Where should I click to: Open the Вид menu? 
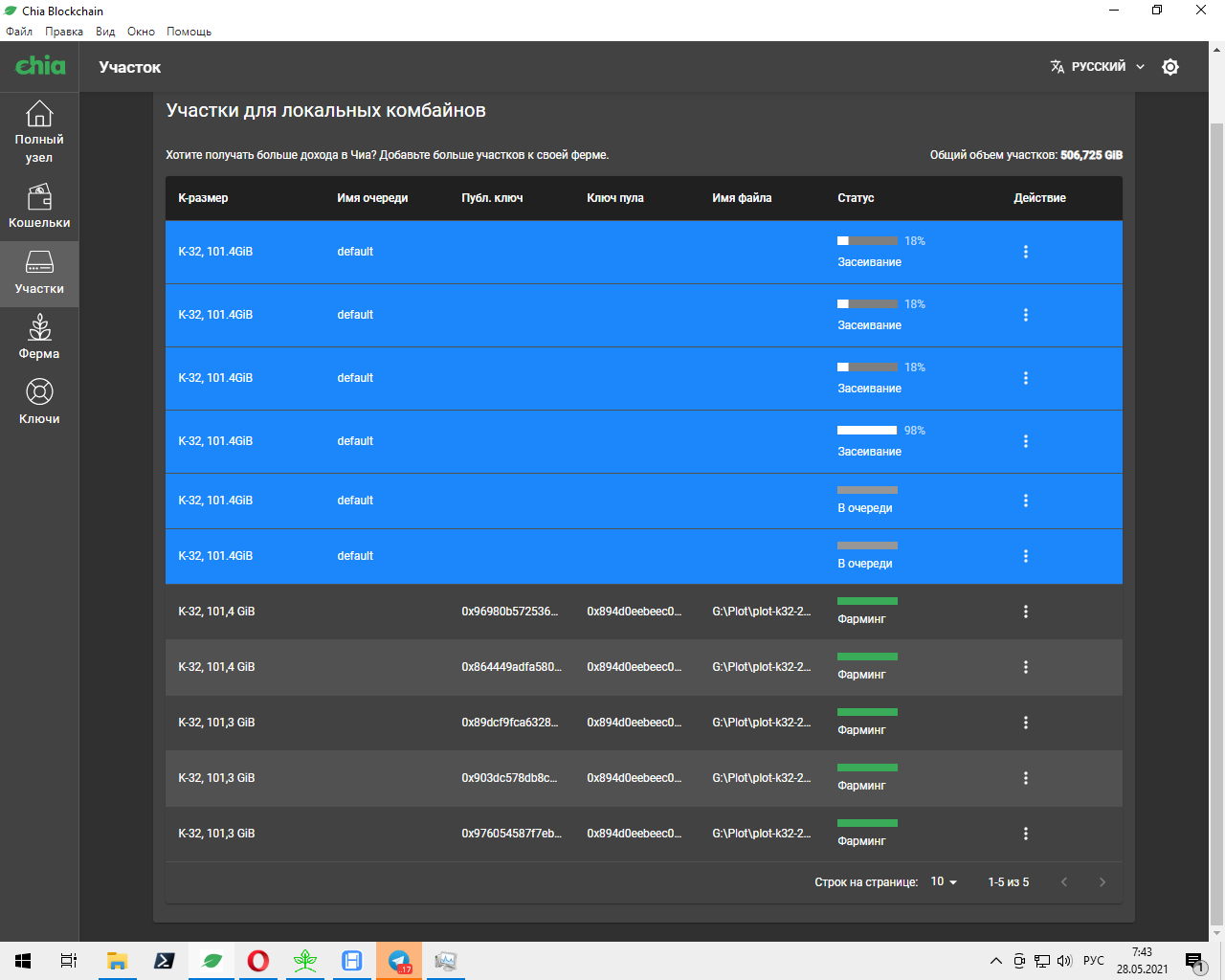tap(105, 32)
